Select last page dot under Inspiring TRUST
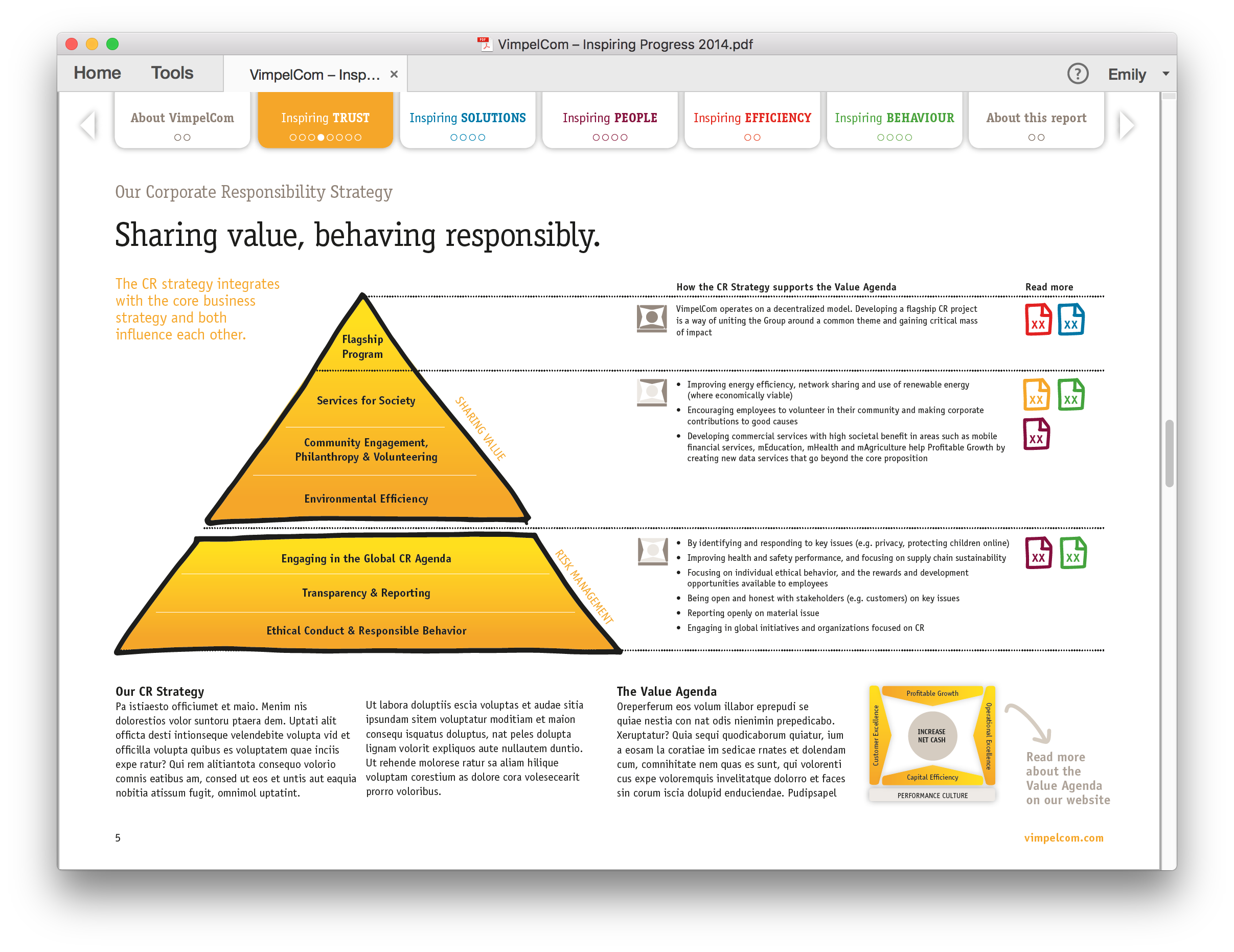 358,138
